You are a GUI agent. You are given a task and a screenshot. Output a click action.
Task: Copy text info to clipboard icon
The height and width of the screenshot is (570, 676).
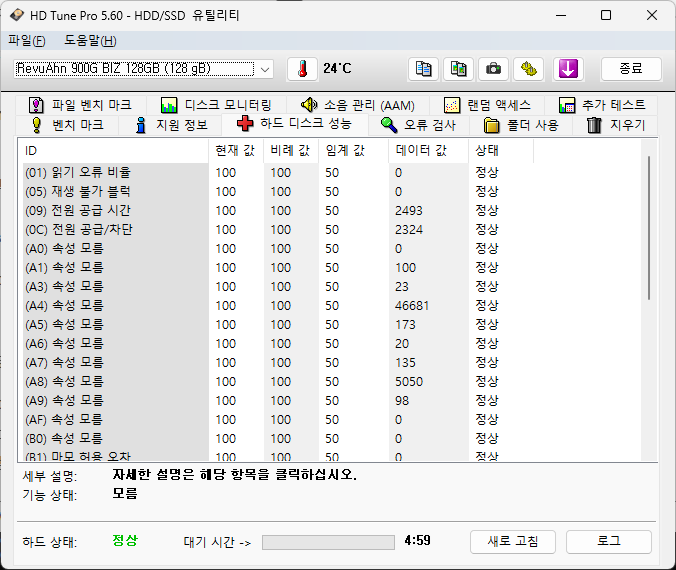[423, 69]
